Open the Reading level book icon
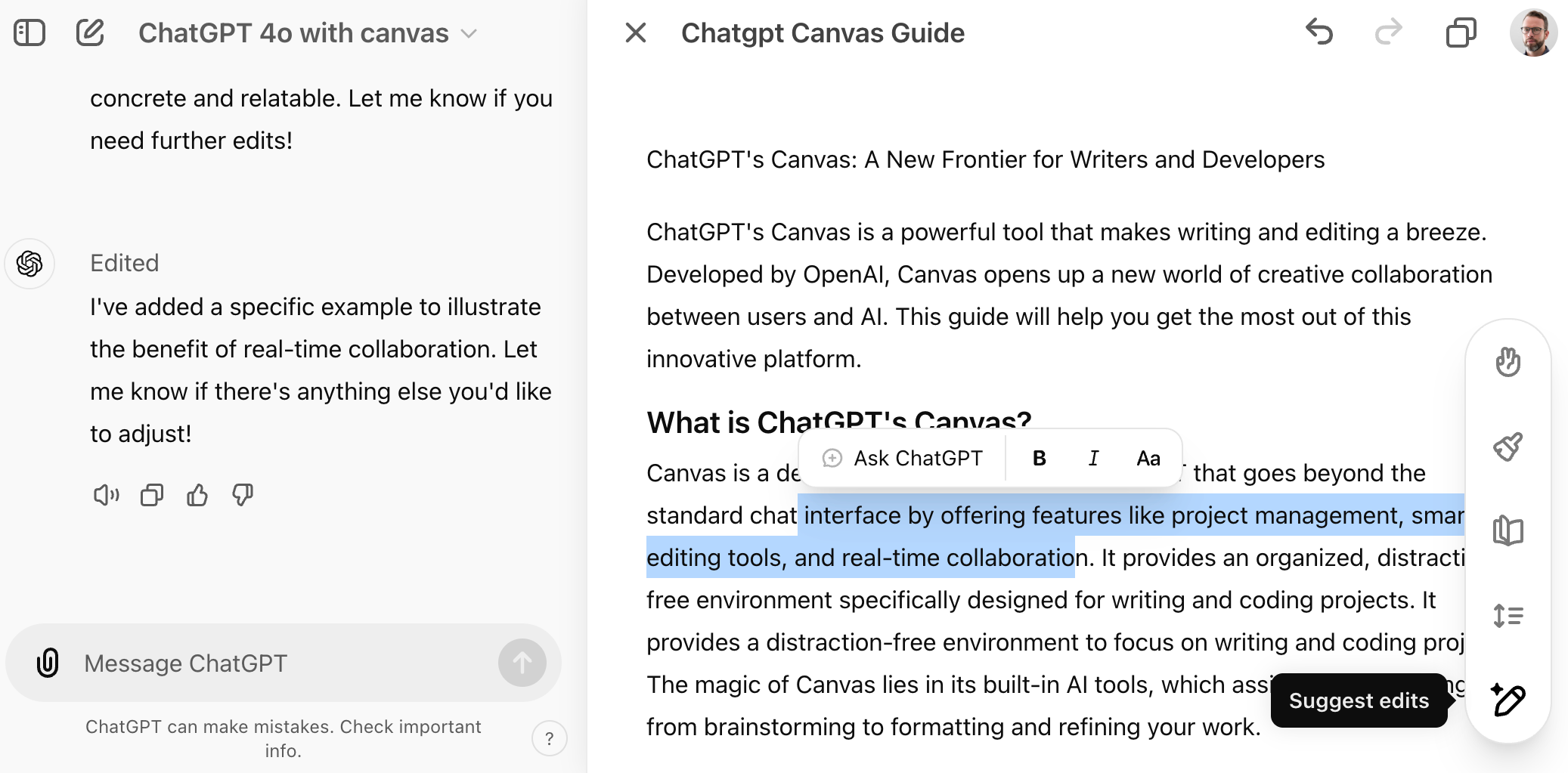Image resolution: width=1568 pixels, height=773 pixels. coord(1508,531)
